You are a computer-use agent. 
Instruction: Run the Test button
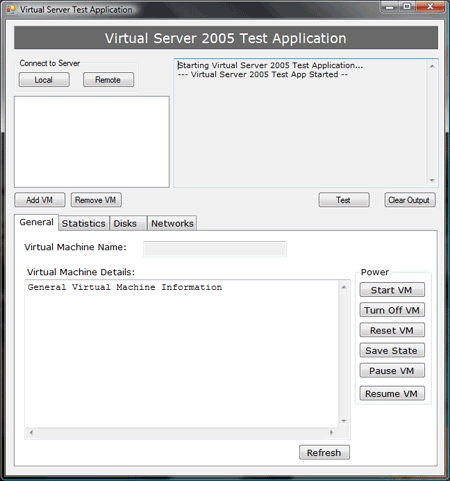point(344,200)
